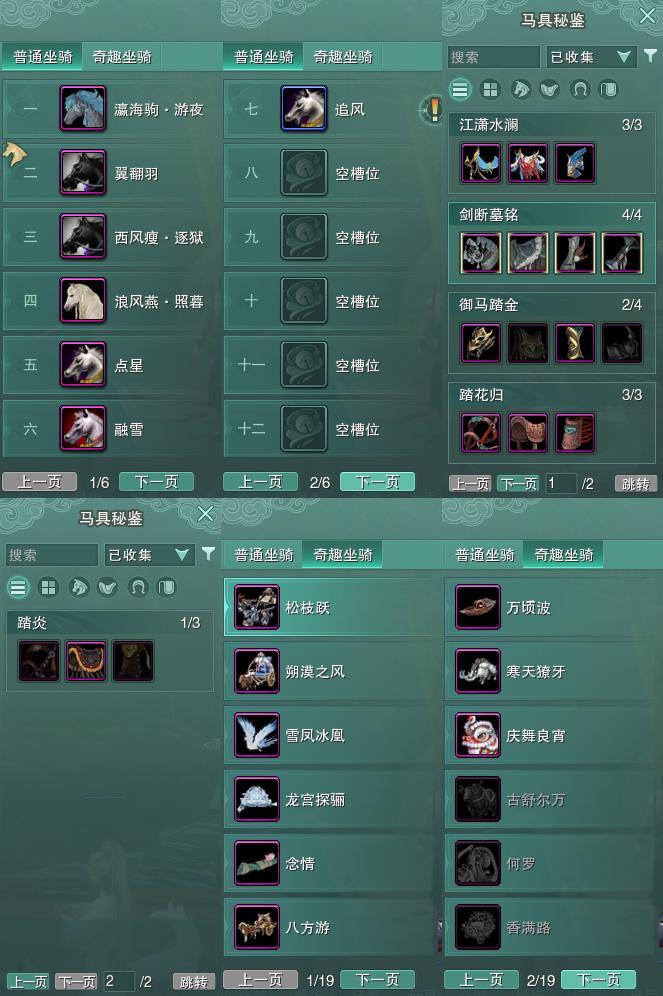Open 已收集 dropdown above 江潇水澜 set
Screen dimensions: 663x996
click(x=591, y=57)
